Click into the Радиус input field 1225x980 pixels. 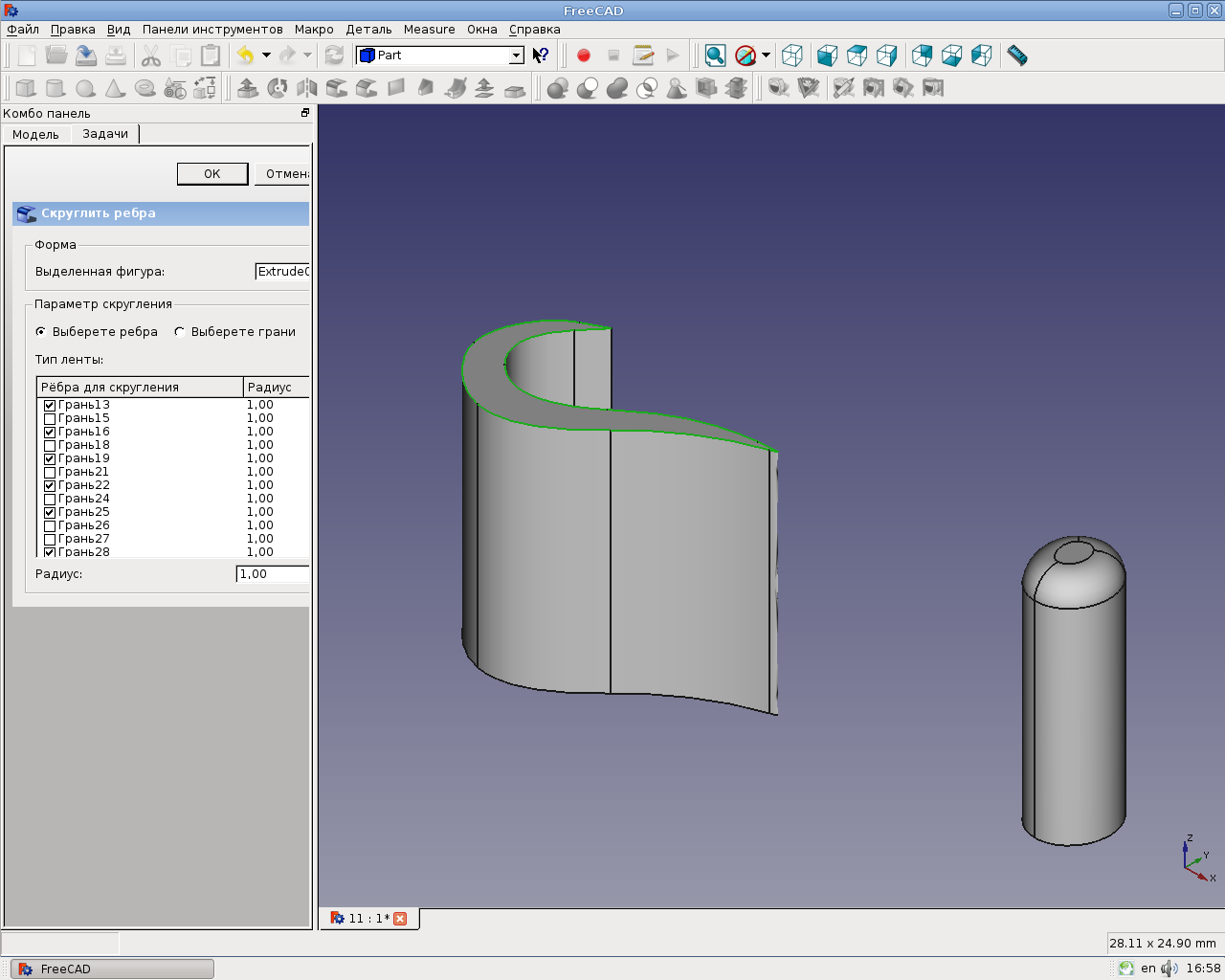[x=273, y=574]
